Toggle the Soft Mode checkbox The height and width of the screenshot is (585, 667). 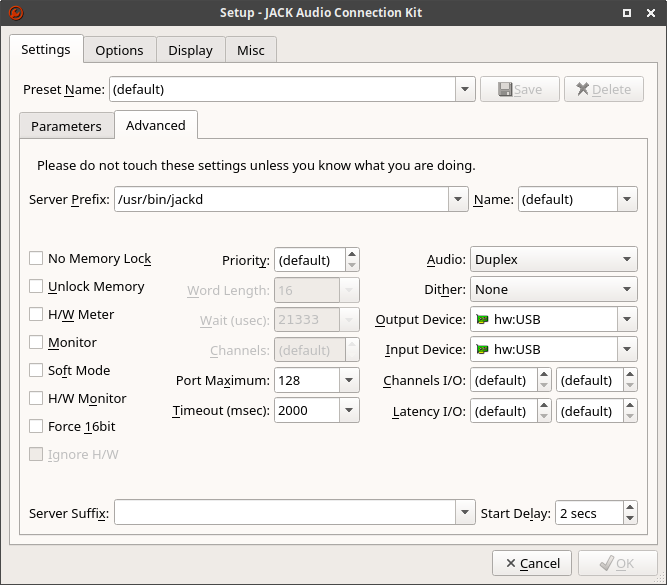(36, 371)
